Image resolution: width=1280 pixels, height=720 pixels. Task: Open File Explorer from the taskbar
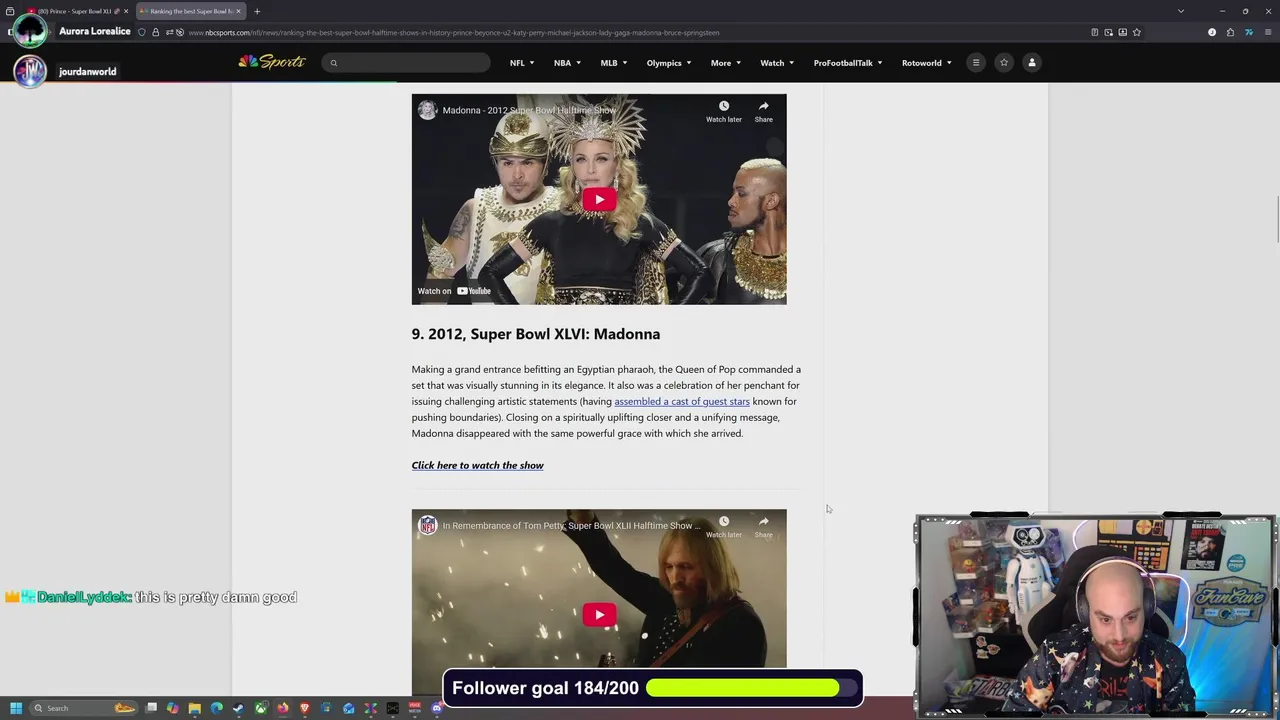click(x=194, y=708)
